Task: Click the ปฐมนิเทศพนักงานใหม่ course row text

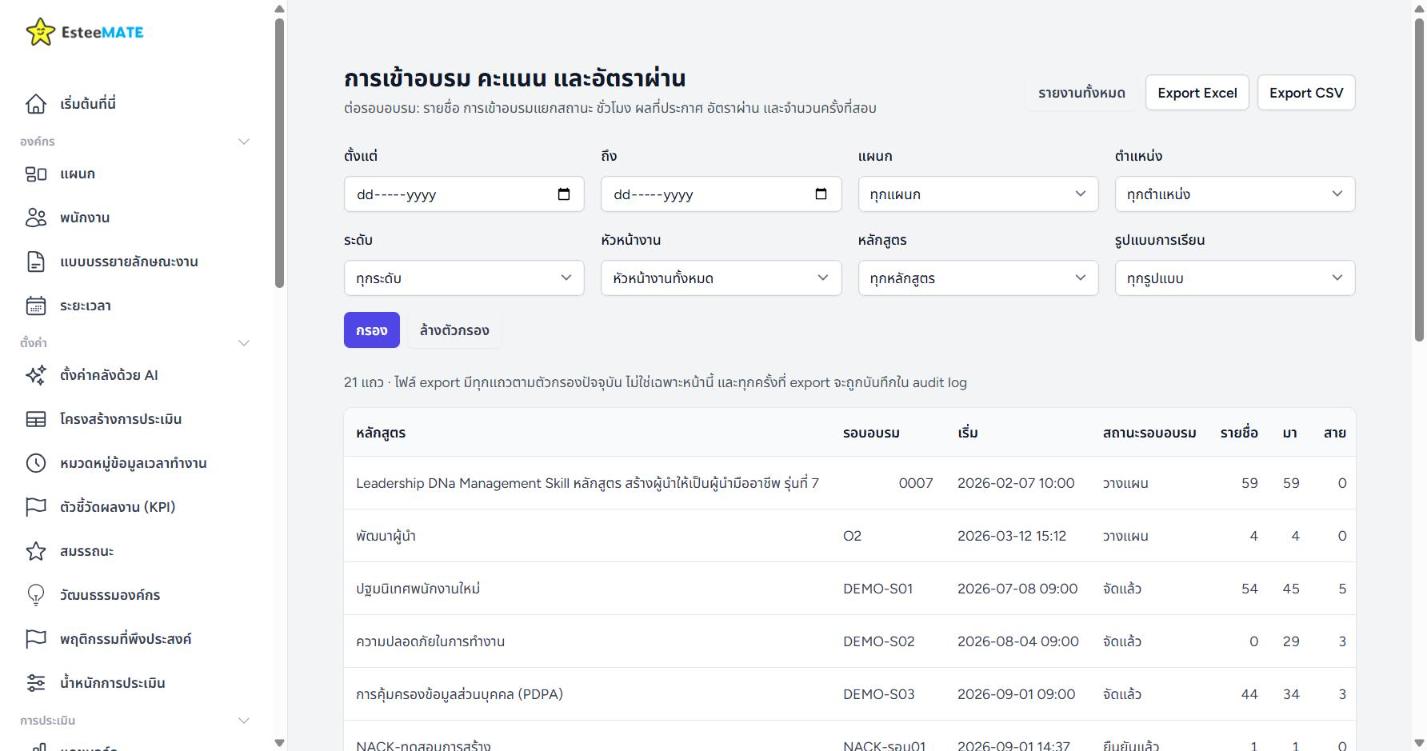Action: [x=418, y=588]
